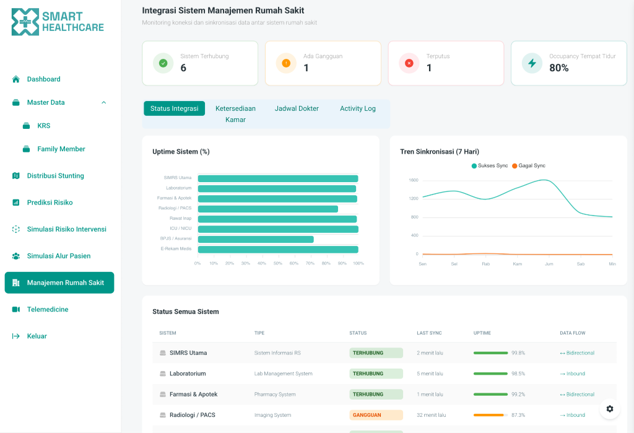The width and height of the screenshot is (634, 433).
Task: Click the Laboratorium uptime progress bar
Action: (490, 374)
